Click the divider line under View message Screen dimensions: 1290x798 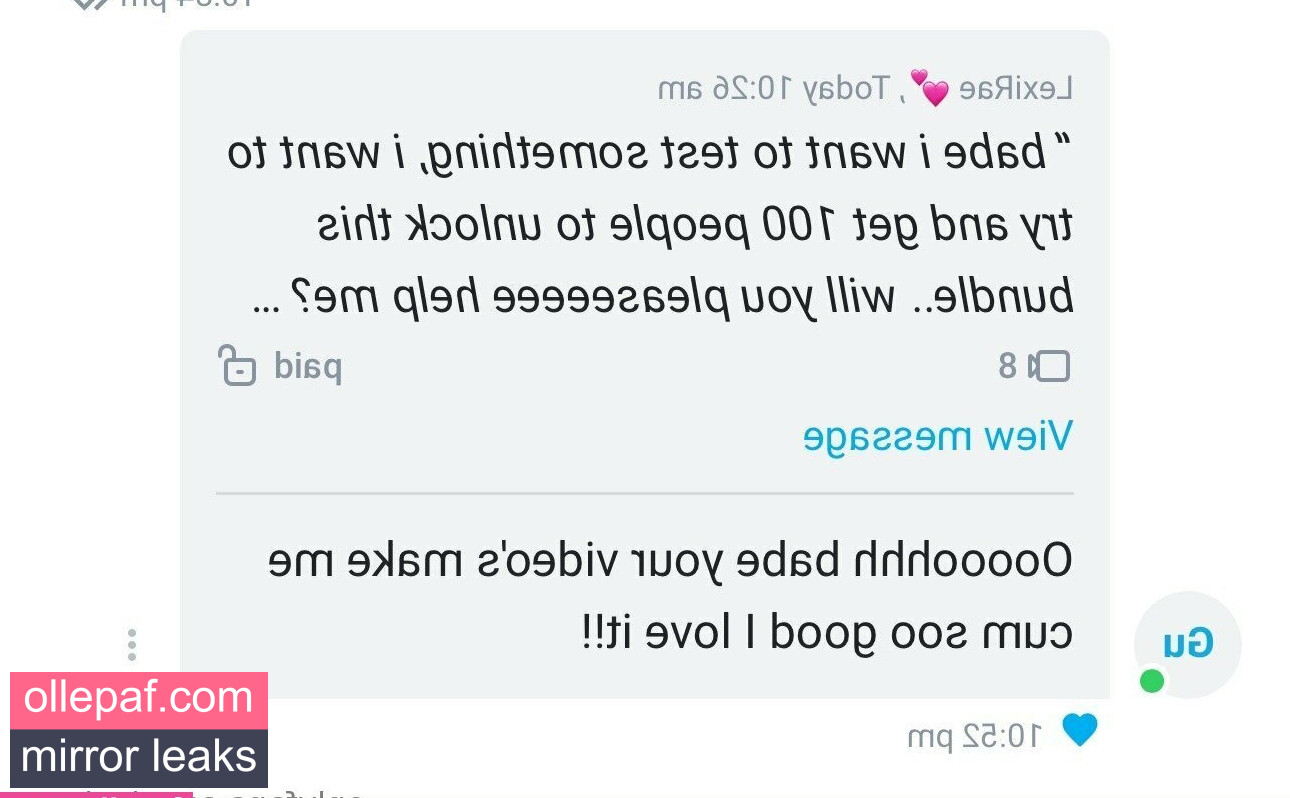(x=645, y=494)
